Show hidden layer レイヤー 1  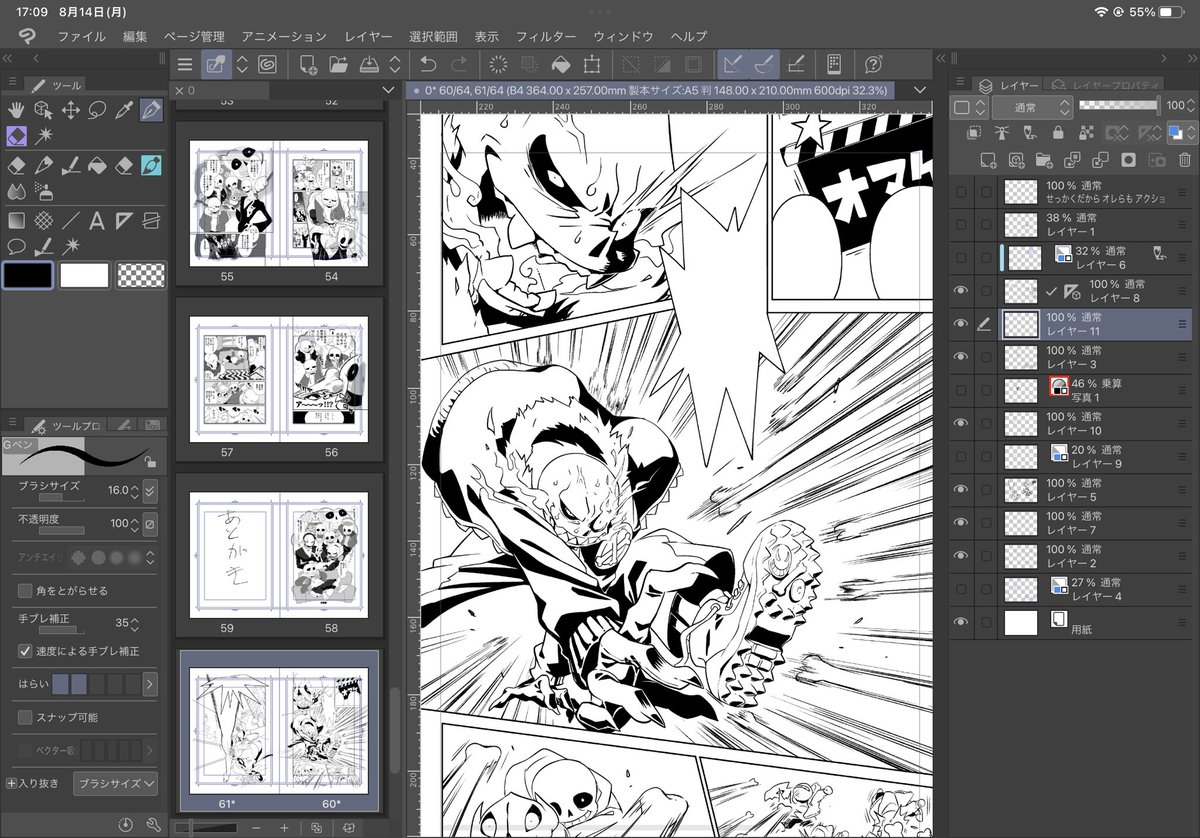pos(961,224)
